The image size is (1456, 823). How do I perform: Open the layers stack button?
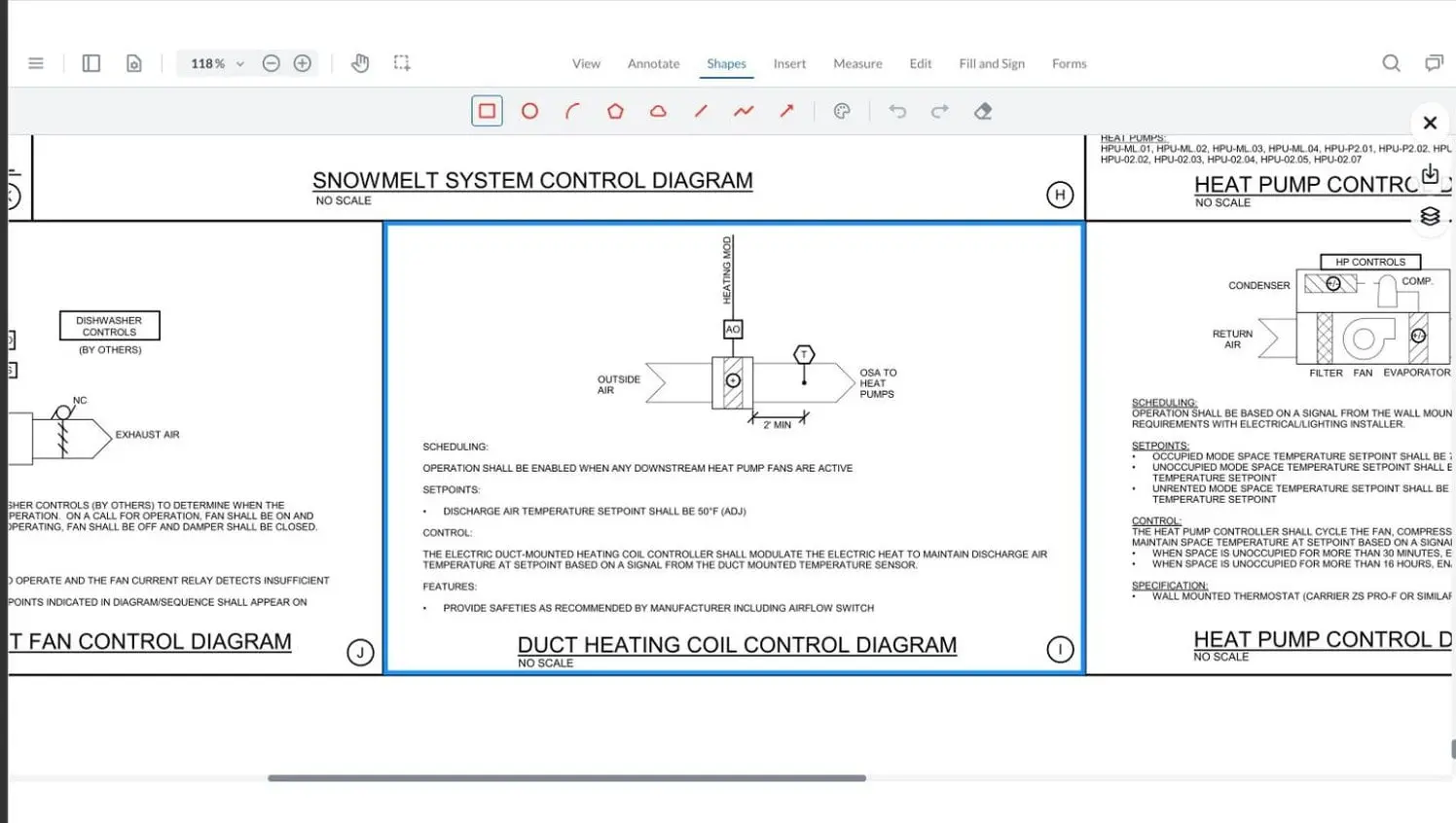tap(1430, 216)
